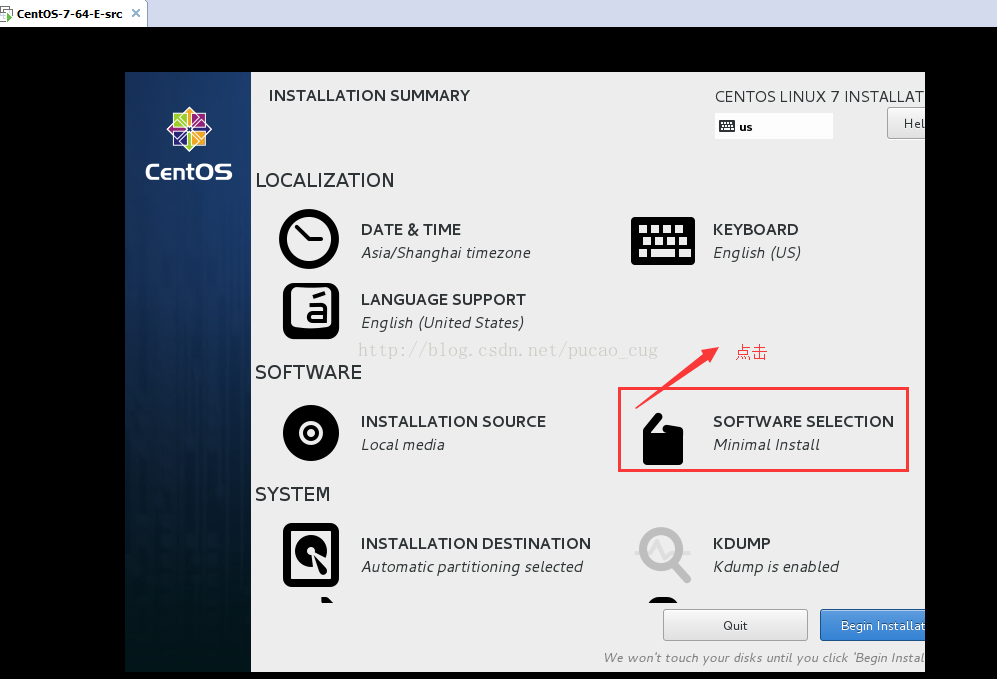The image size is (997, 679).
Task: Click 'Kdump is enabled' text
Action: pyautogui.click(x=776, y=567)
